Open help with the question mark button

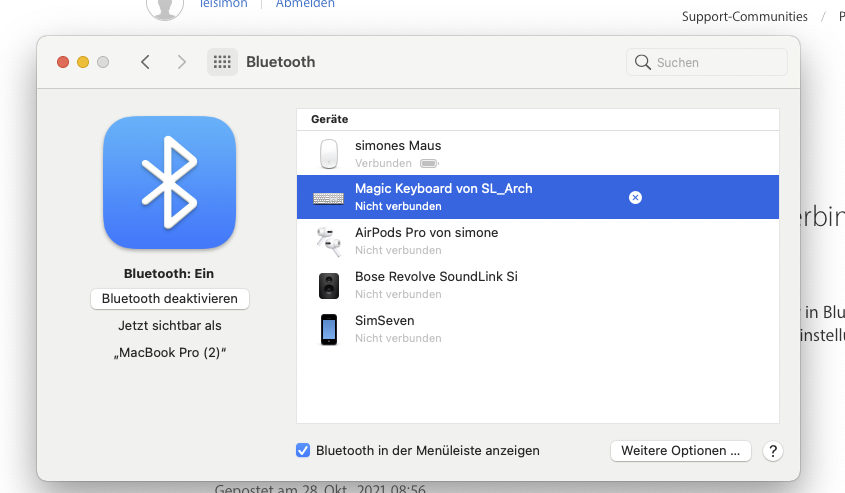[x=773, y=451]
